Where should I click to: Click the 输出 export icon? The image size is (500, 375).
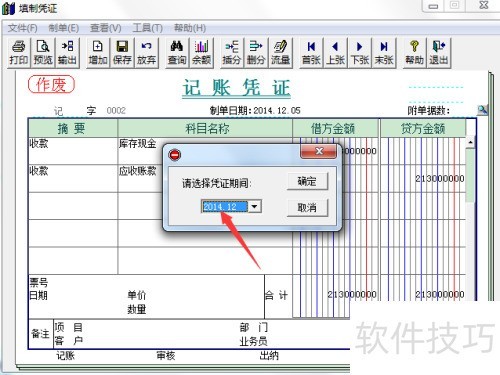tap(67, 53)
